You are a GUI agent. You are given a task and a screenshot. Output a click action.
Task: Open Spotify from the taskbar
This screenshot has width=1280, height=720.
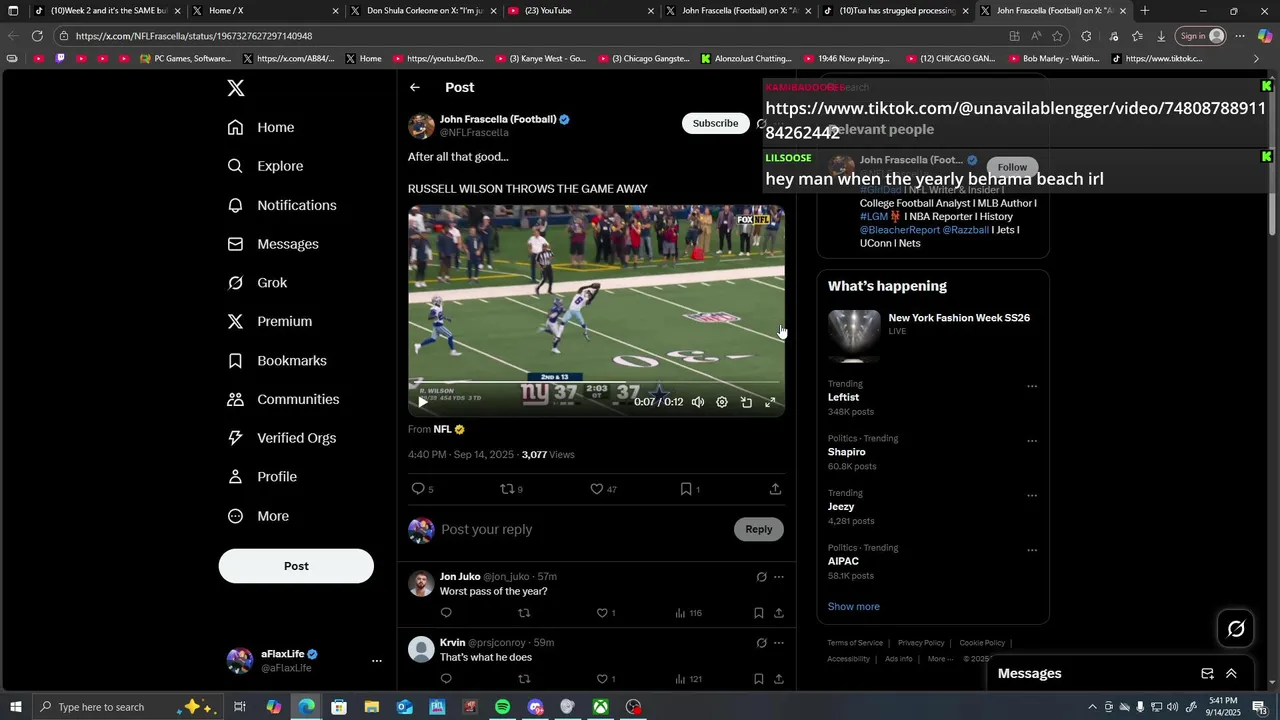point(502,707)
